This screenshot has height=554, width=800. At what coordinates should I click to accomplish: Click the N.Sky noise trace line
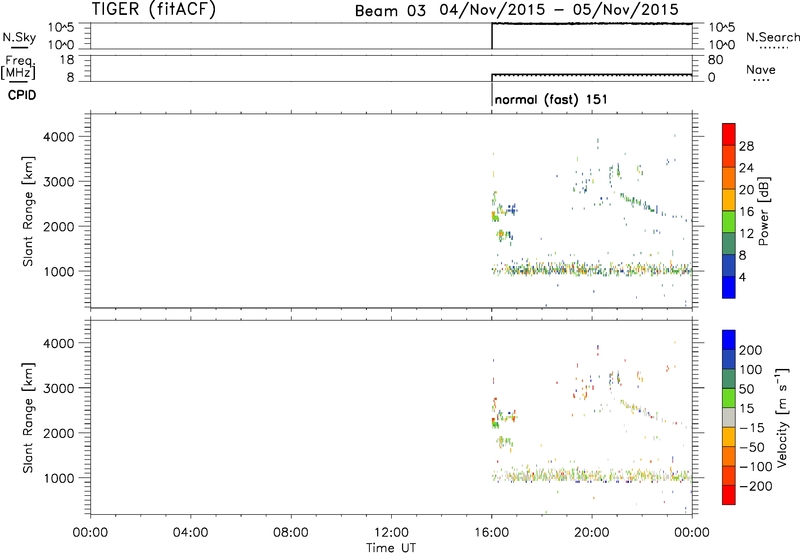pos(592,24)
